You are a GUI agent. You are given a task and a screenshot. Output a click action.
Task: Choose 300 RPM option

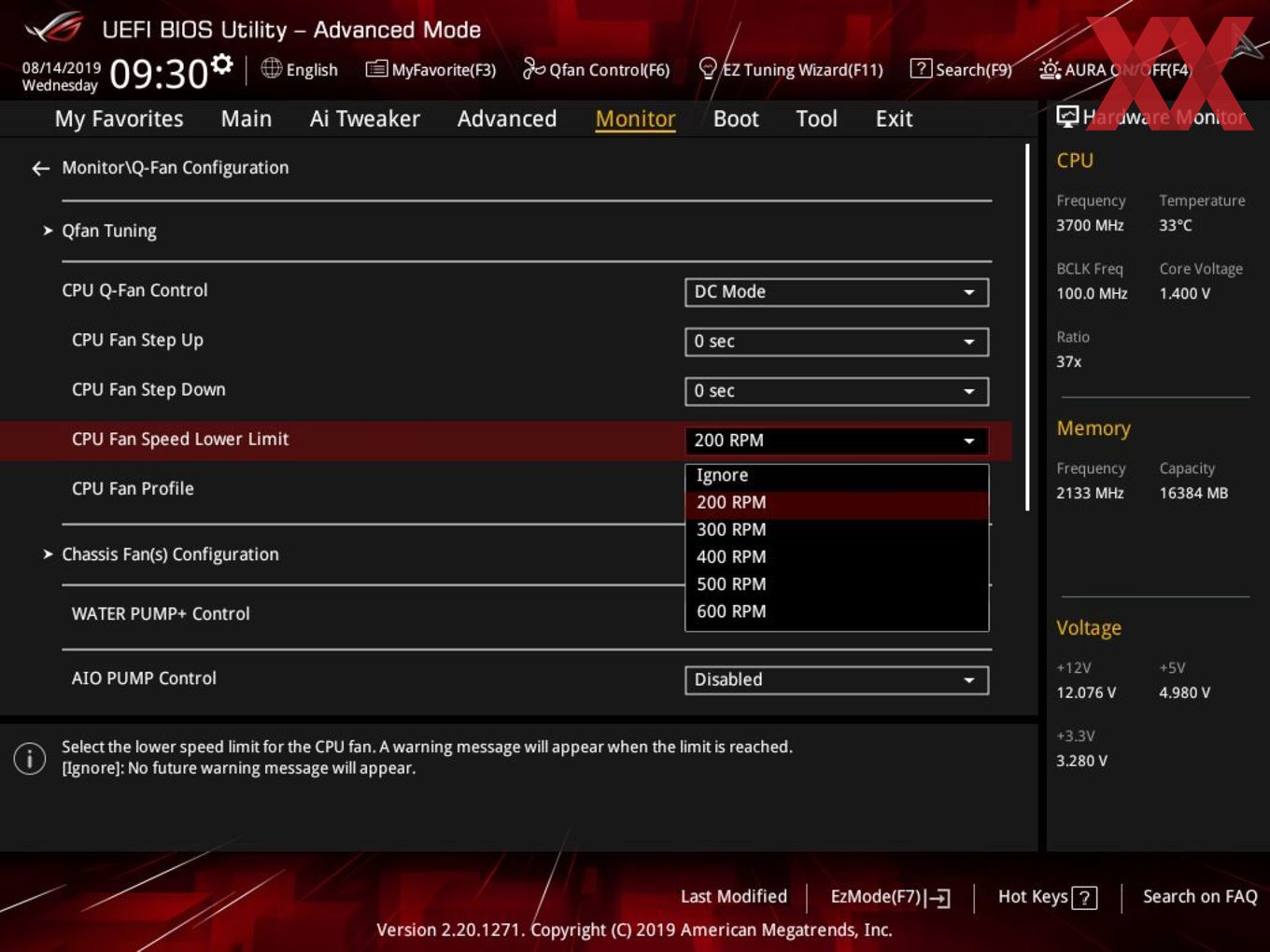837,530
